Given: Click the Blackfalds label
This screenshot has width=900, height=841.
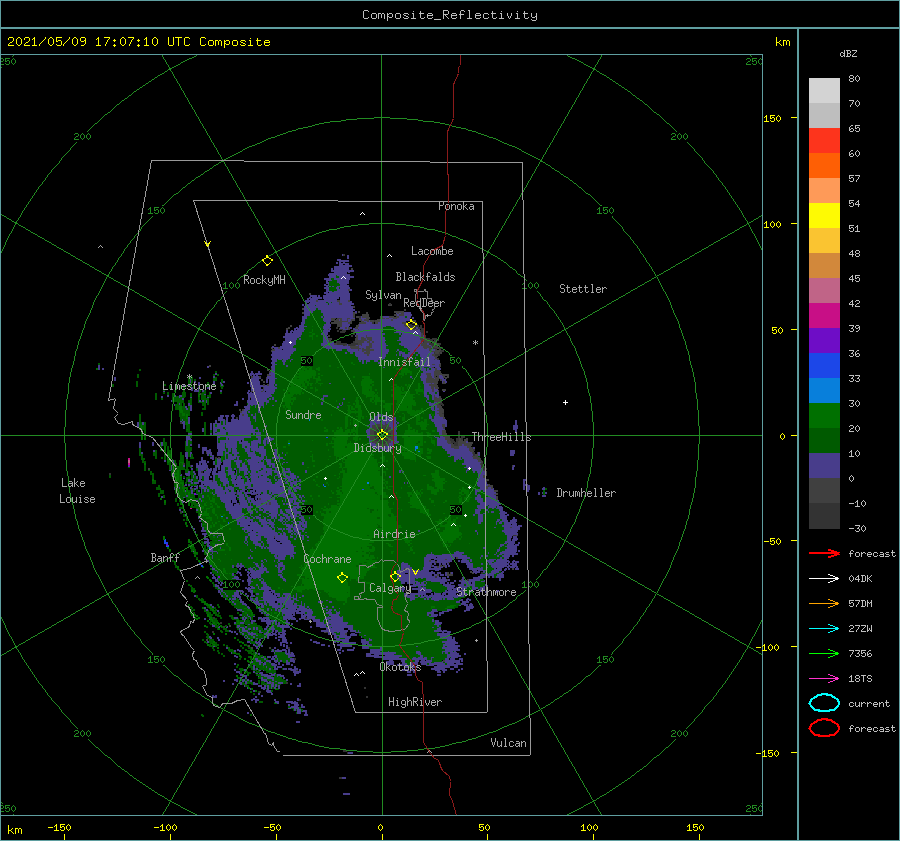Looking at the screenshot, I should click(x=425, y=277).
